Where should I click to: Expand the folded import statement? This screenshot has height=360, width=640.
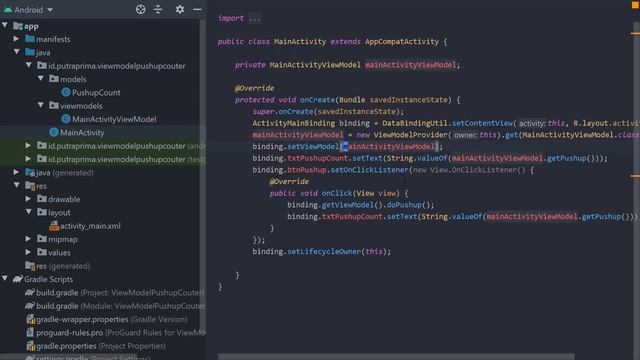[x=254, y=18]
